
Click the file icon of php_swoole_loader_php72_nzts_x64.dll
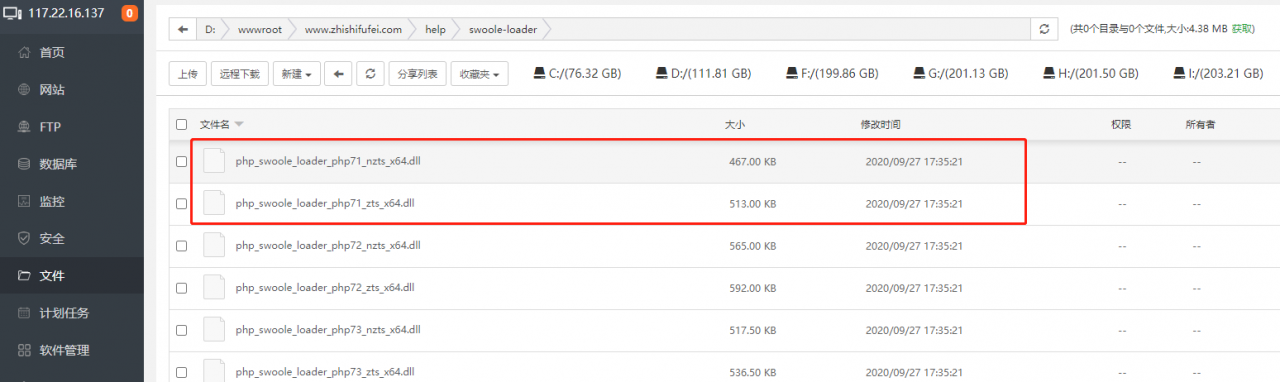213,245
